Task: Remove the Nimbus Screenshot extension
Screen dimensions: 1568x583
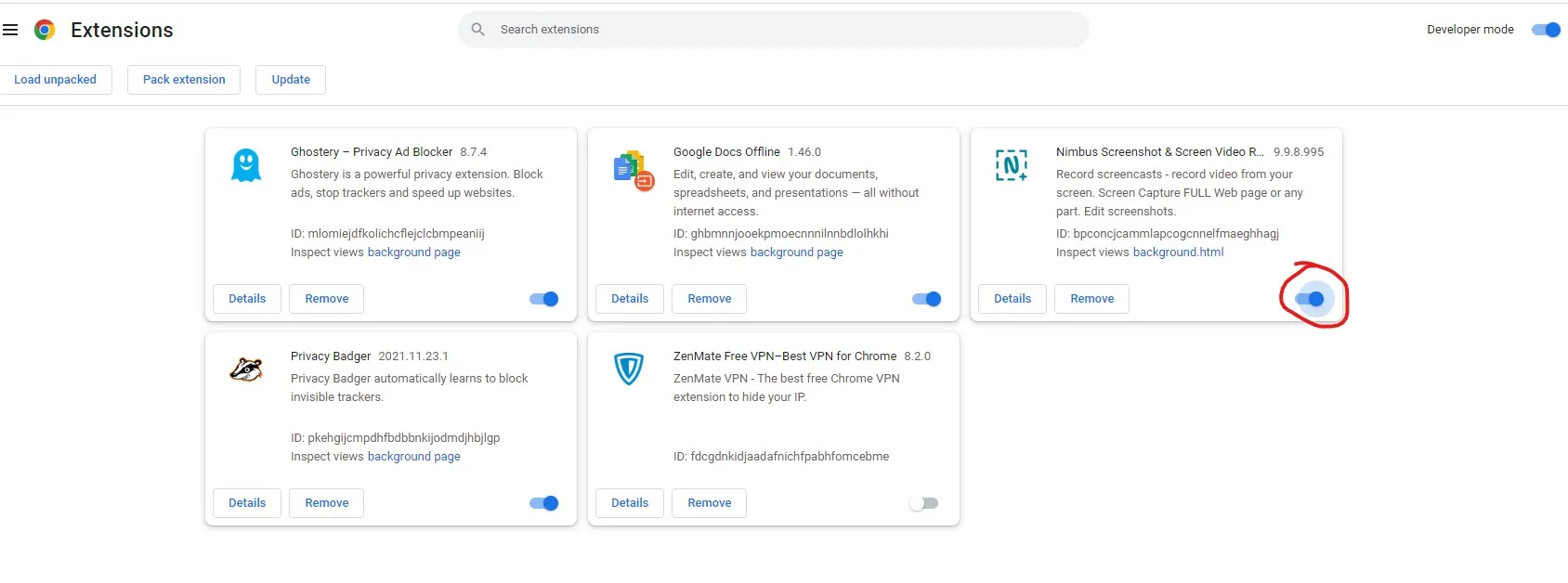Action: (1092, 299)
